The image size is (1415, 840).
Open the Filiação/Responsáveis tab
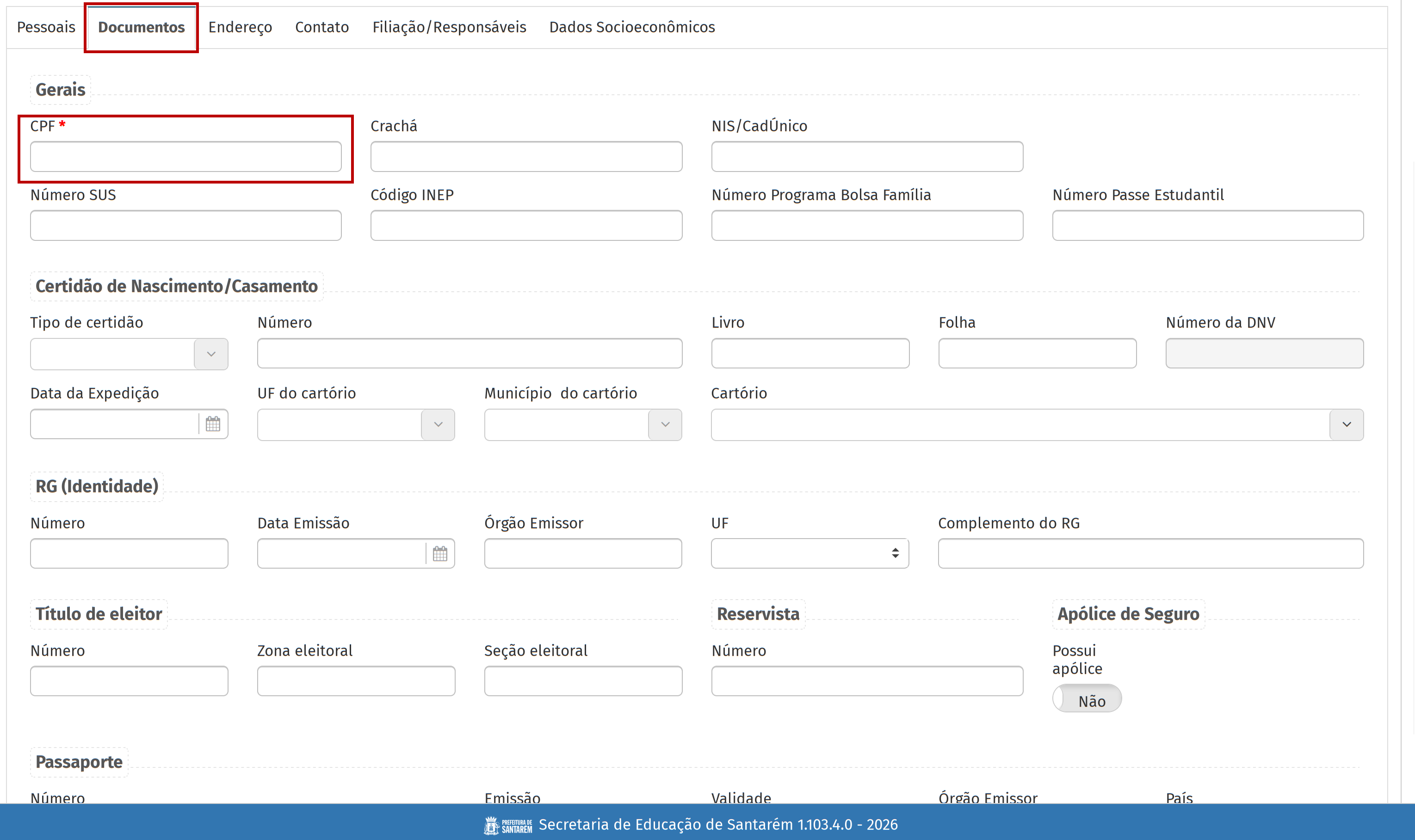[x=449, y=27]
